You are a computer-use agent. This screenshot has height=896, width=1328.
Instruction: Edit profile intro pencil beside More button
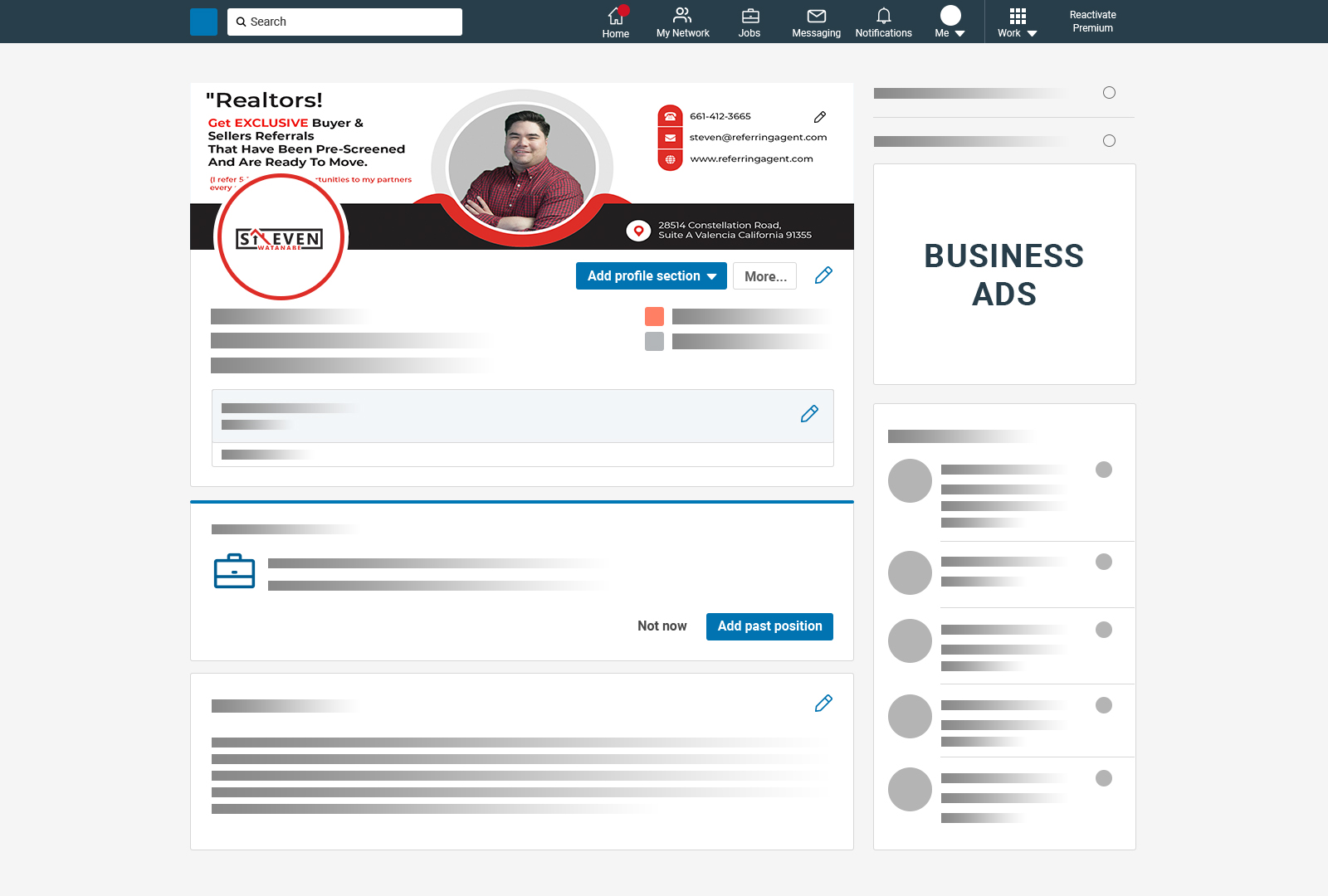[x=823, y=275]
